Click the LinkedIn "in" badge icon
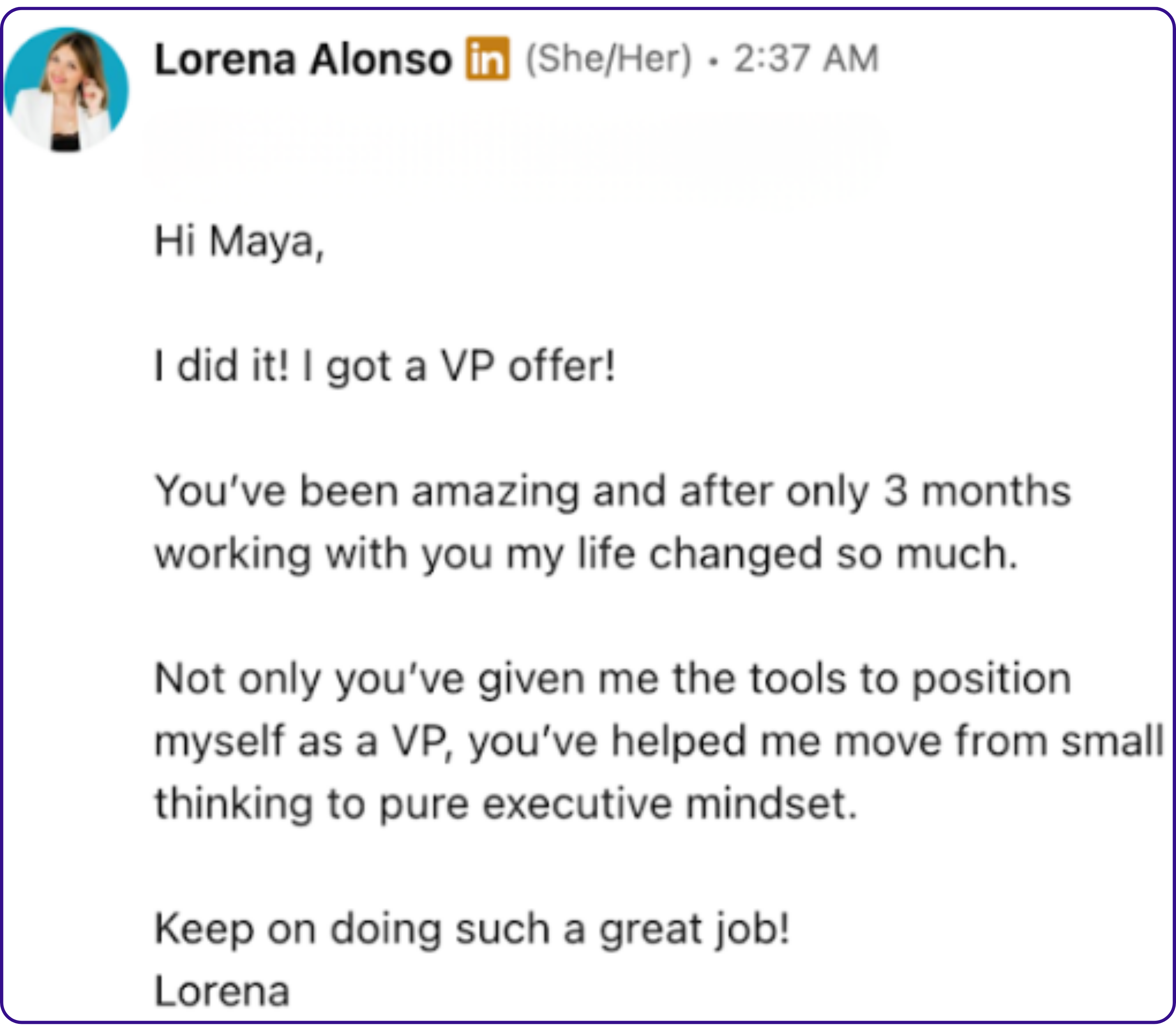1176x1027 pixels. 487,59
